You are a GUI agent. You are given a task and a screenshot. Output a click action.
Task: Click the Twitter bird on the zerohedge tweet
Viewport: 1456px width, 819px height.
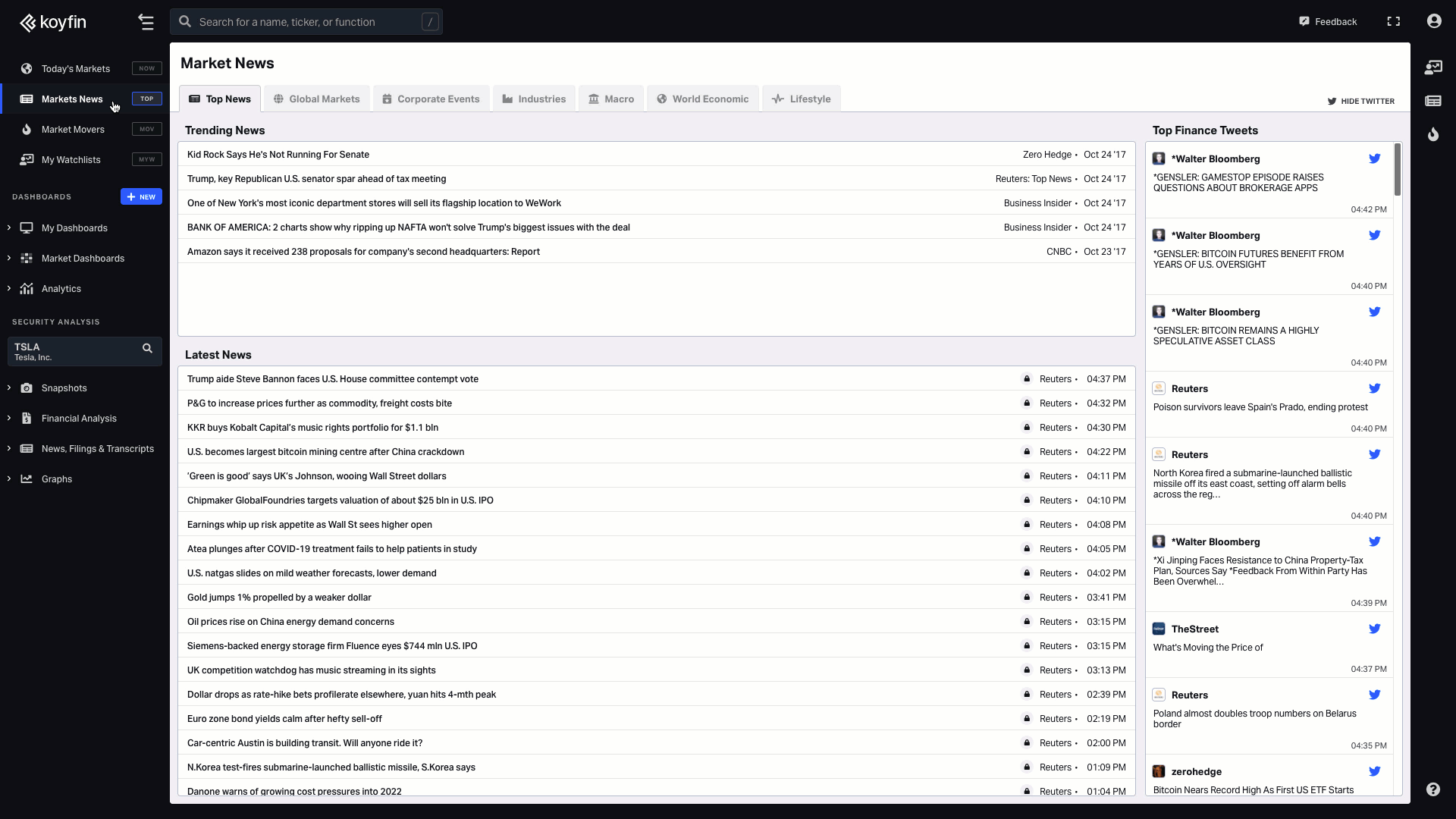tap(1374, 771)
